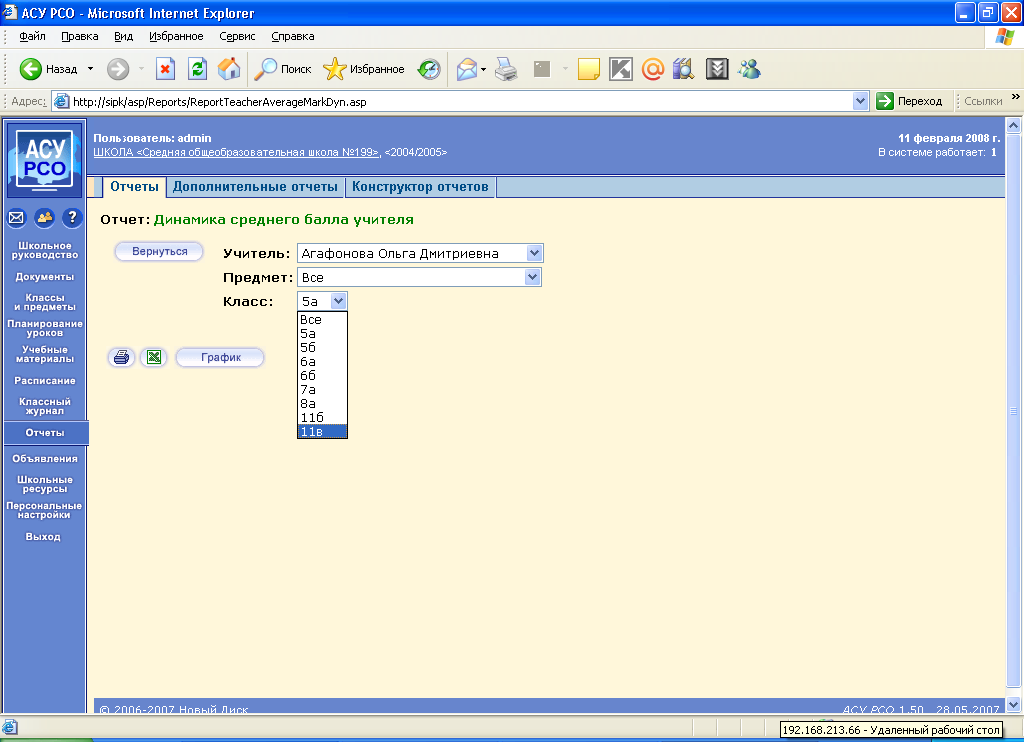Image resolution: width=1024 pixels, height=742 pixels.
Task: Click the orange @ toolbar icon
Action: point(652,69)
